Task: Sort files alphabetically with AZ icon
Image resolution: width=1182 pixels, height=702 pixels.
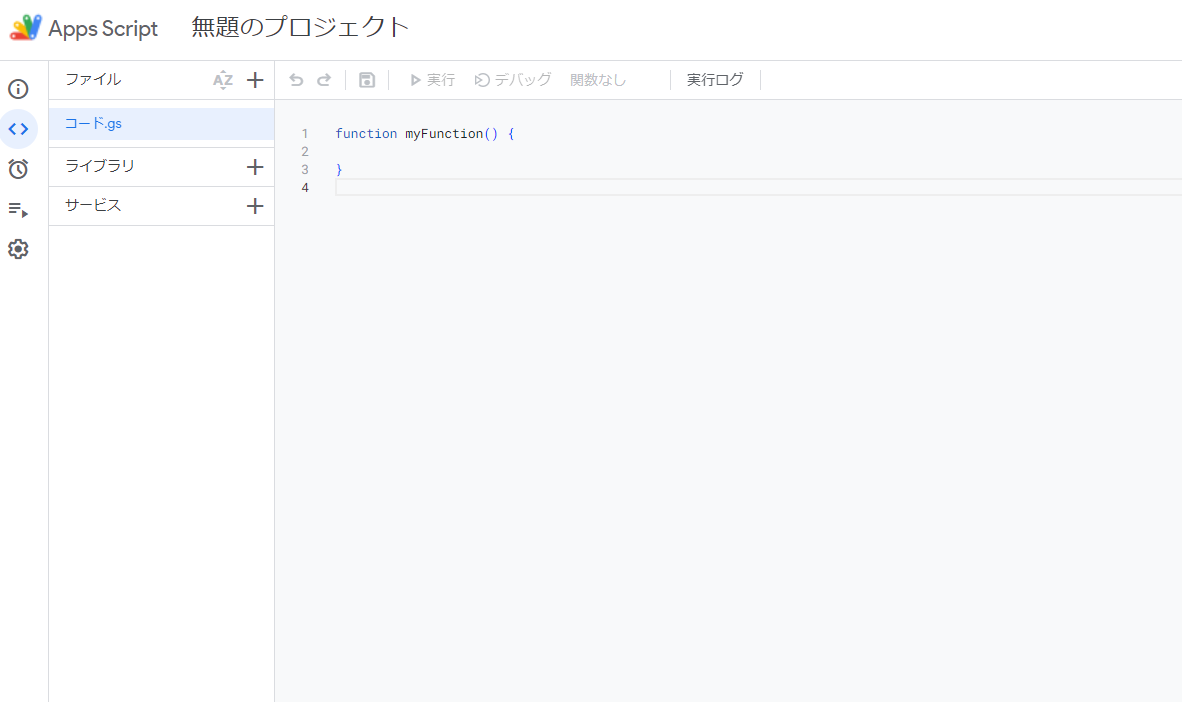Action: (x=222, y=79)
